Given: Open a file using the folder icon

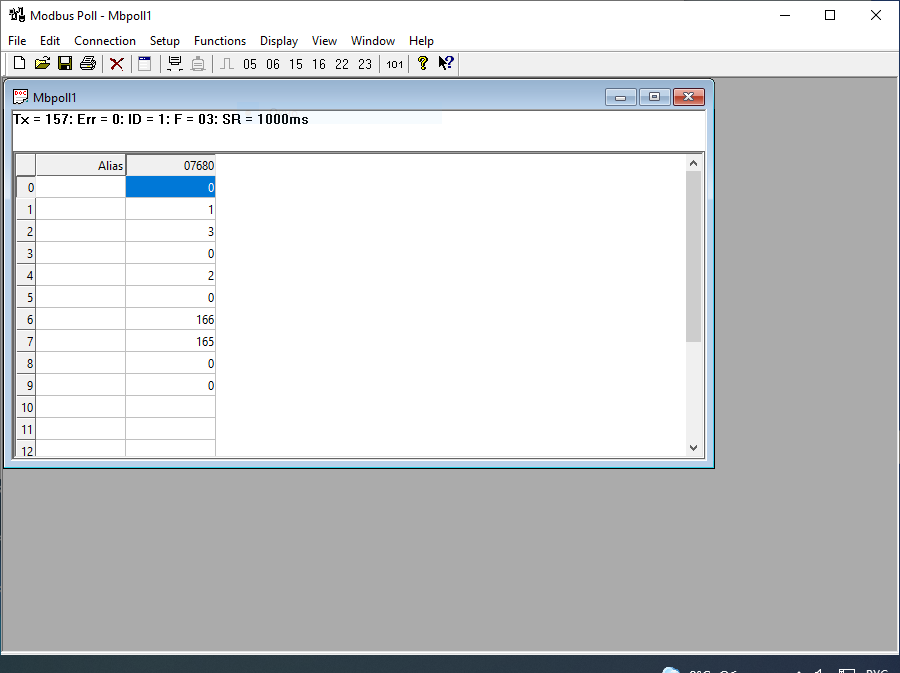Looking at the screenshot, I should click(x=42, y=64).
